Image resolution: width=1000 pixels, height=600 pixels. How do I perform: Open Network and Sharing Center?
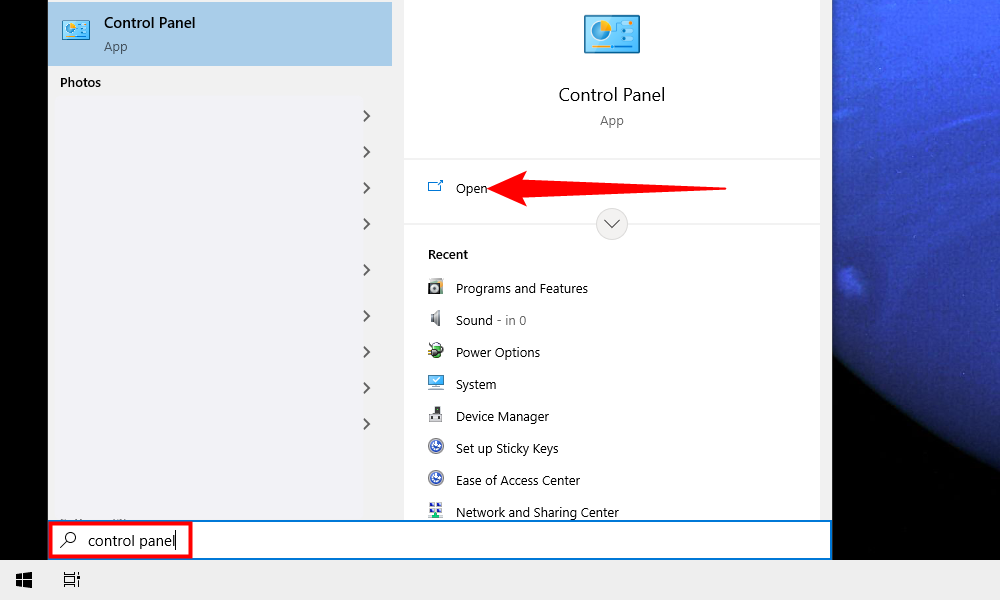[x=537, y=512]
